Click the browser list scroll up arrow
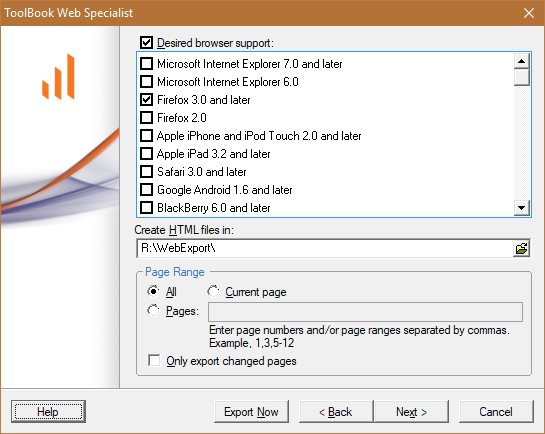The height and width of the screenshot is (434, 545). (x=521, y=61)
